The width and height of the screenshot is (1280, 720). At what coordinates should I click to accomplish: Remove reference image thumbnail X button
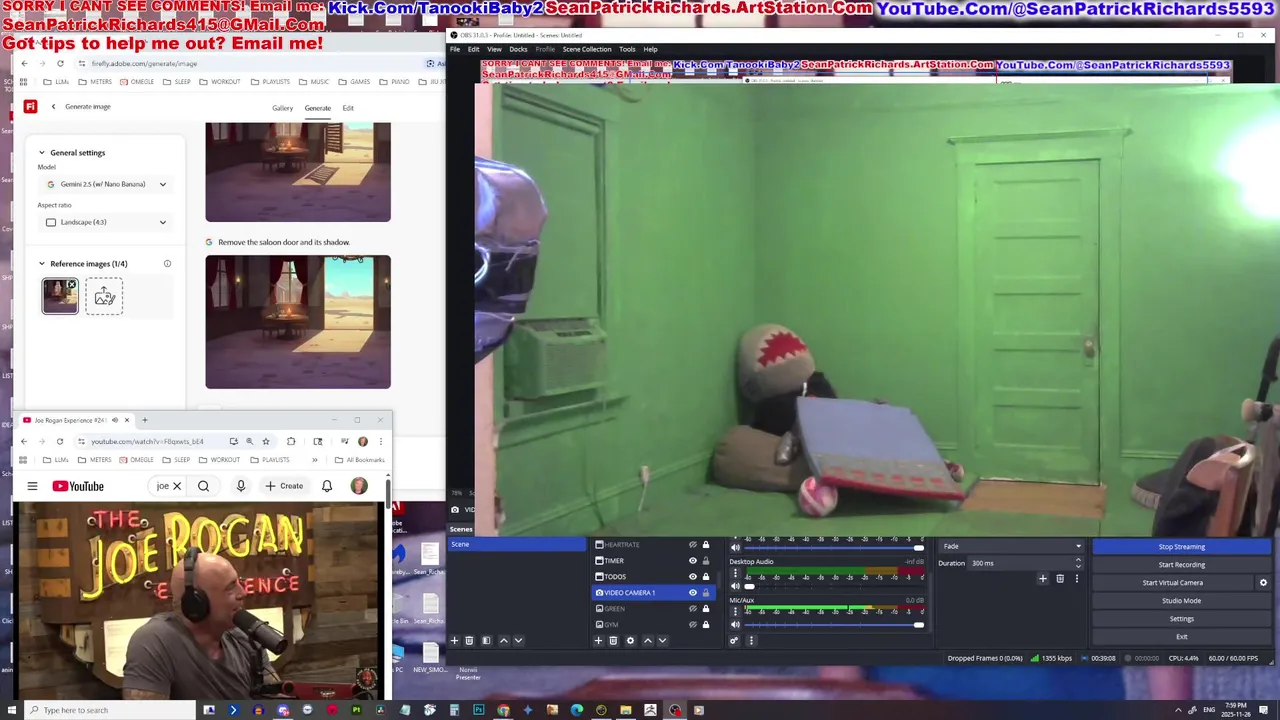71,285
